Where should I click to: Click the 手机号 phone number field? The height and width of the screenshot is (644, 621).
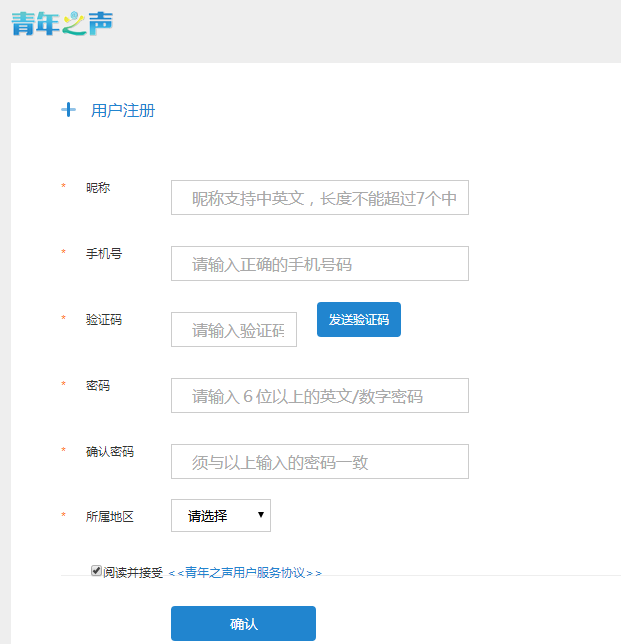319,264
